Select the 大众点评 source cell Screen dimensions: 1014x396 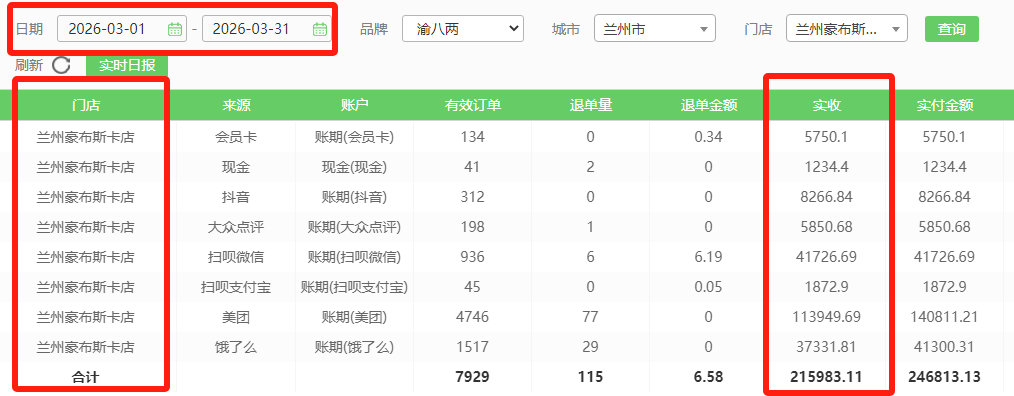click(236, 227)
